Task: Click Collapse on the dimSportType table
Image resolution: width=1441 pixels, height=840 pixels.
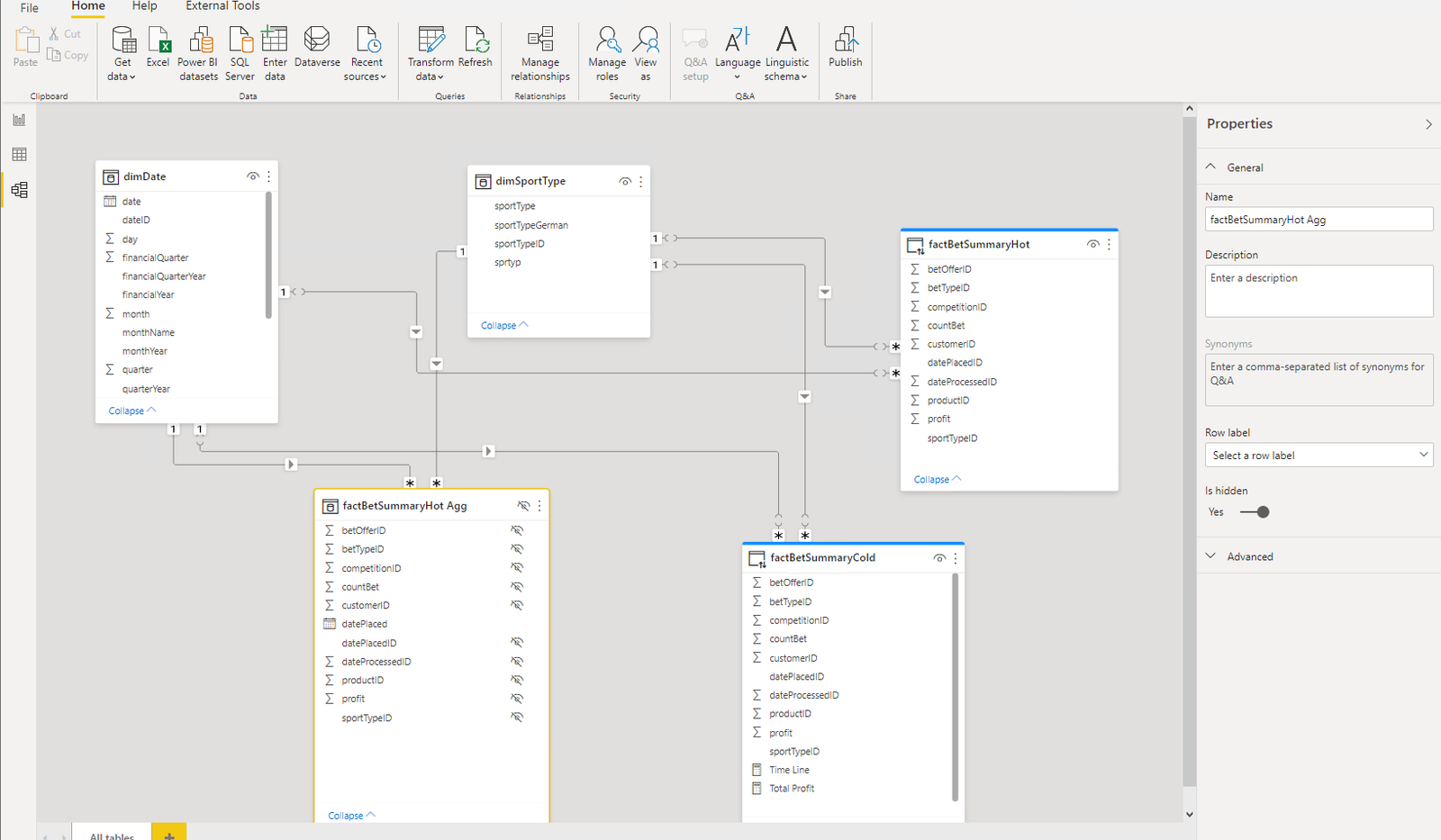Action: click(x=502, y=324)
